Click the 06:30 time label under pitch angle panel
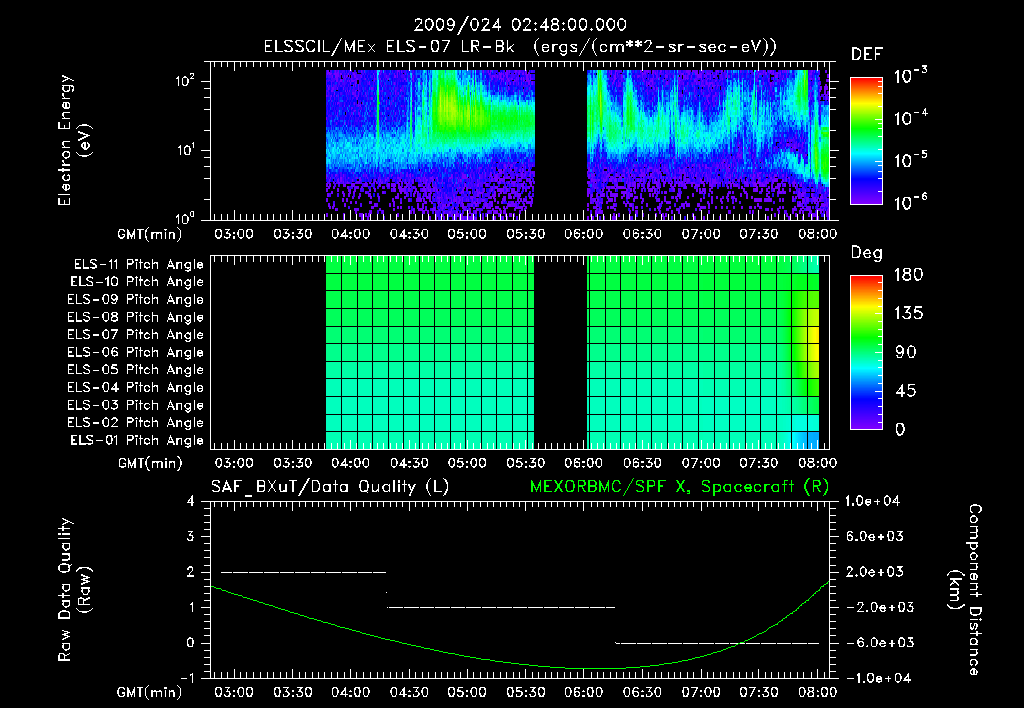 click(642, 464)
